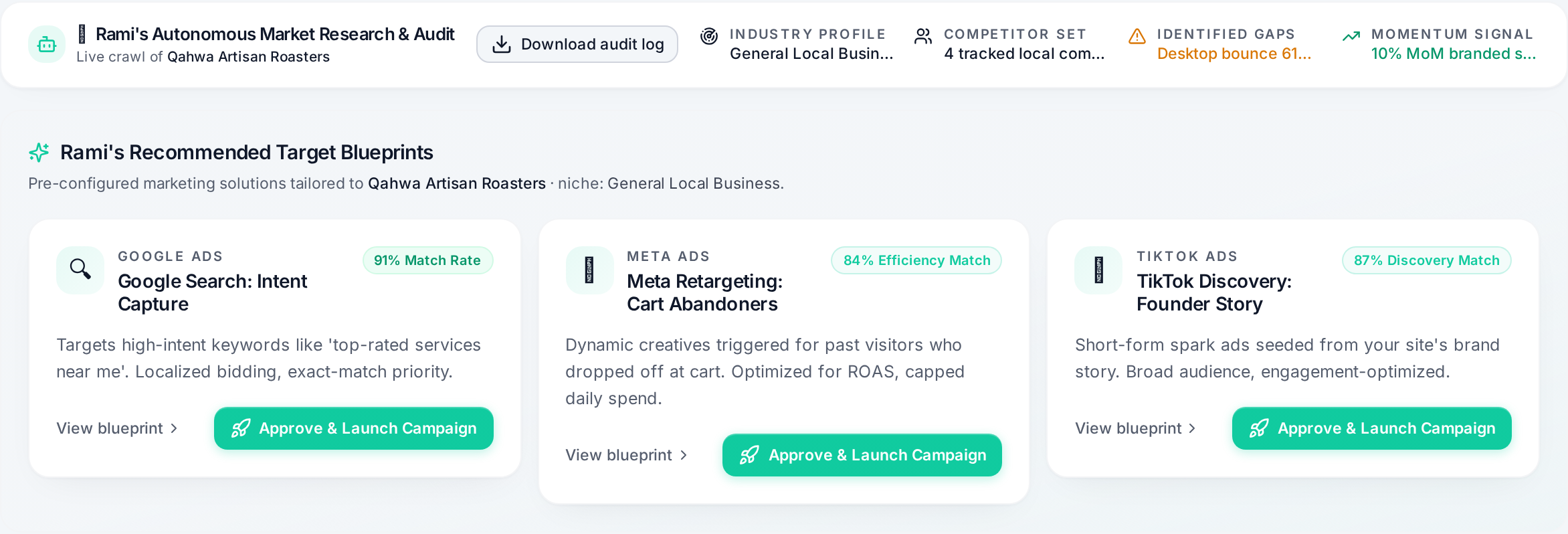
Task: Approve and launch the Google Search campaign
Action: 354,428
